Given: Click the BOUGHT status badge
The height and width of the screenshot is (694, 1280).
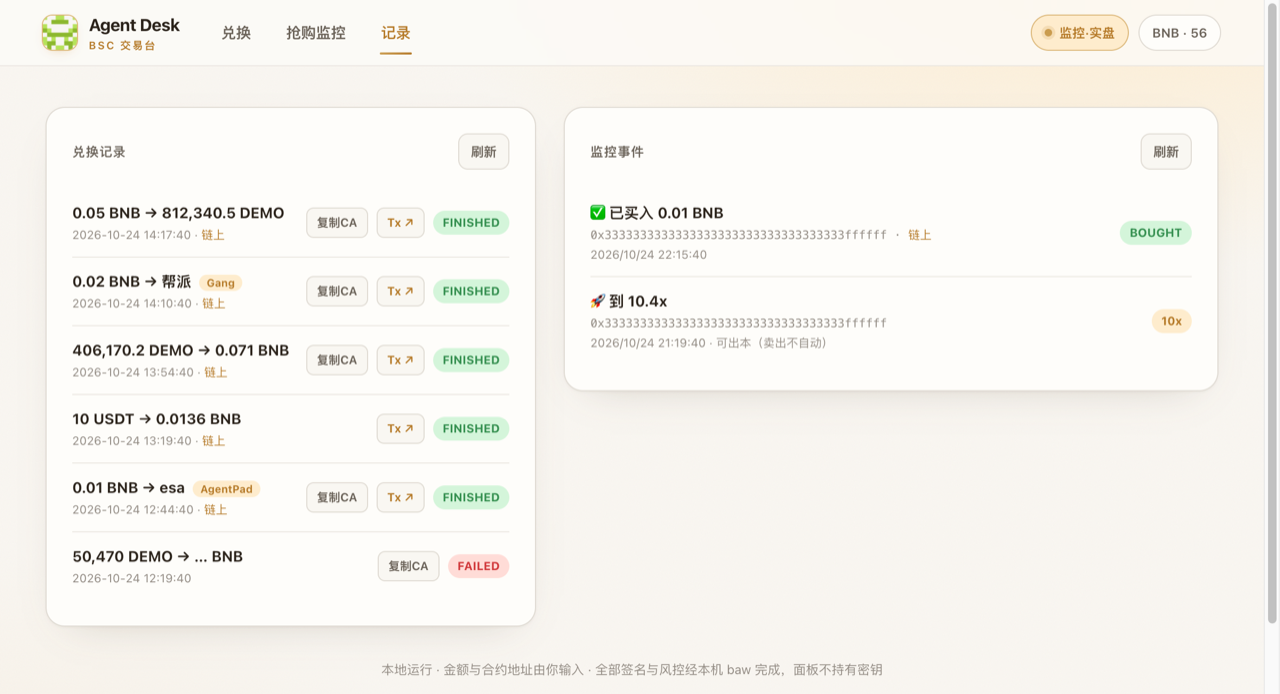Looking at the screenshot, I should tap(1155, 233).
